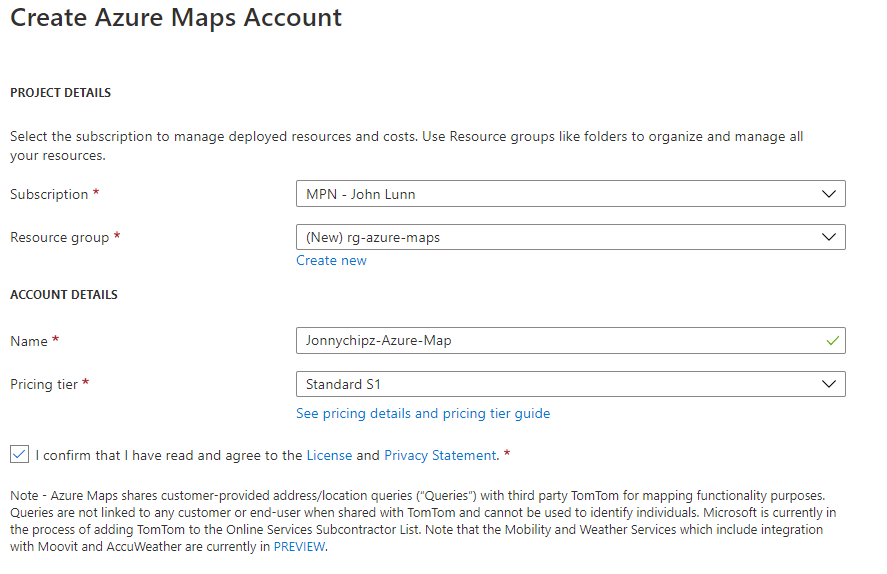Click the PREVIEW link in the note

[x=299, y=547]
